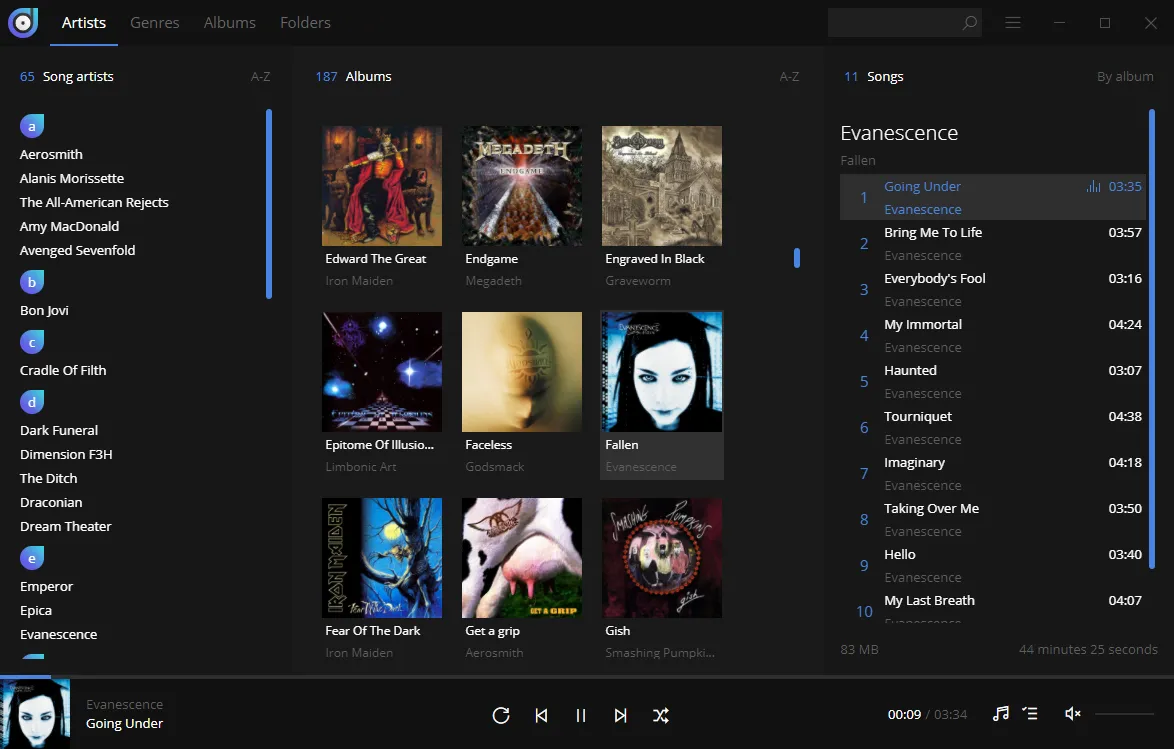Adjust the volume slider
The image size is (1174, 749).
pos(1125,715)
